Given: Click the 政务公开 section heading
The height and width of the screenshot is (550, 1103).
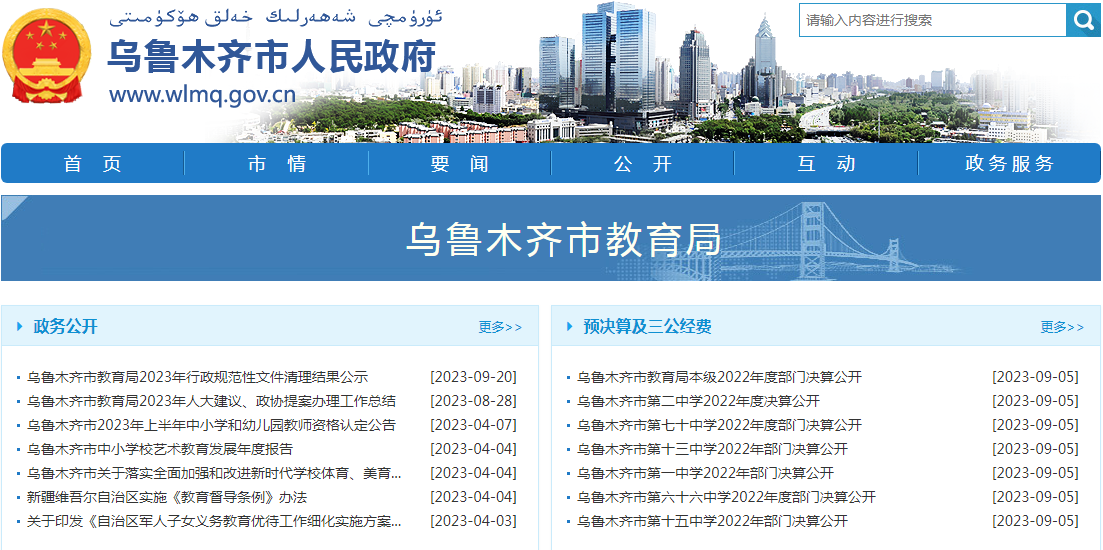Looking at the screenshot, I should (x=65, y=326).
